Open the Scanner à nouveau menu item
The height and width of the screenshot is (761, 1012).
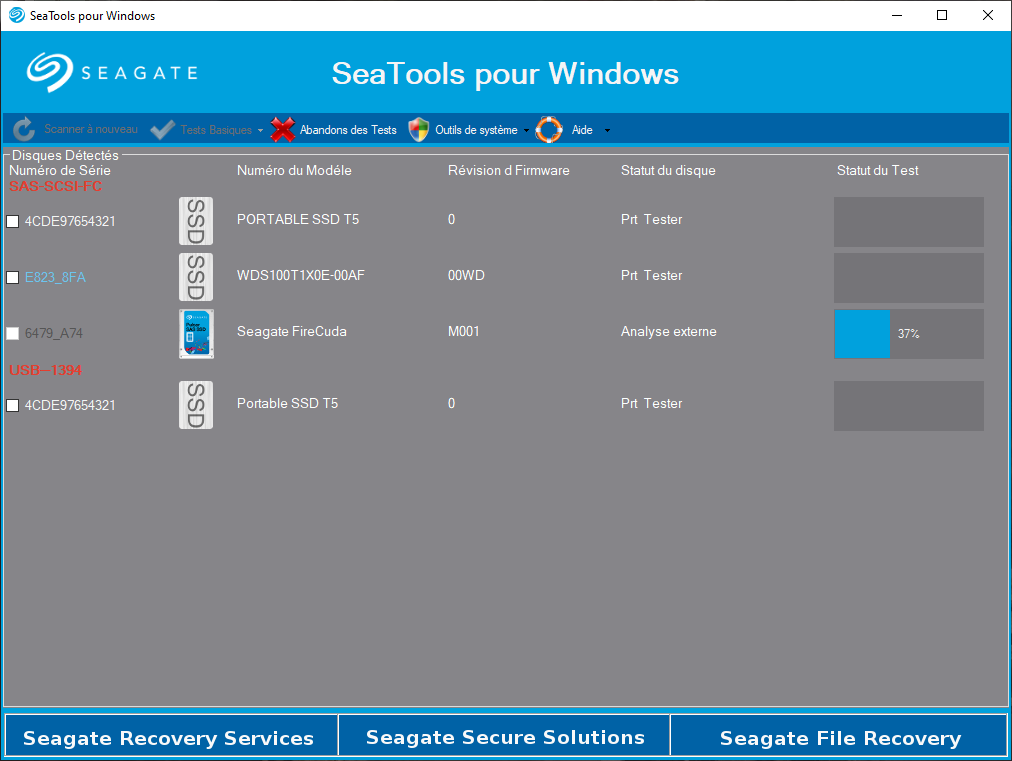coord(90,129)
